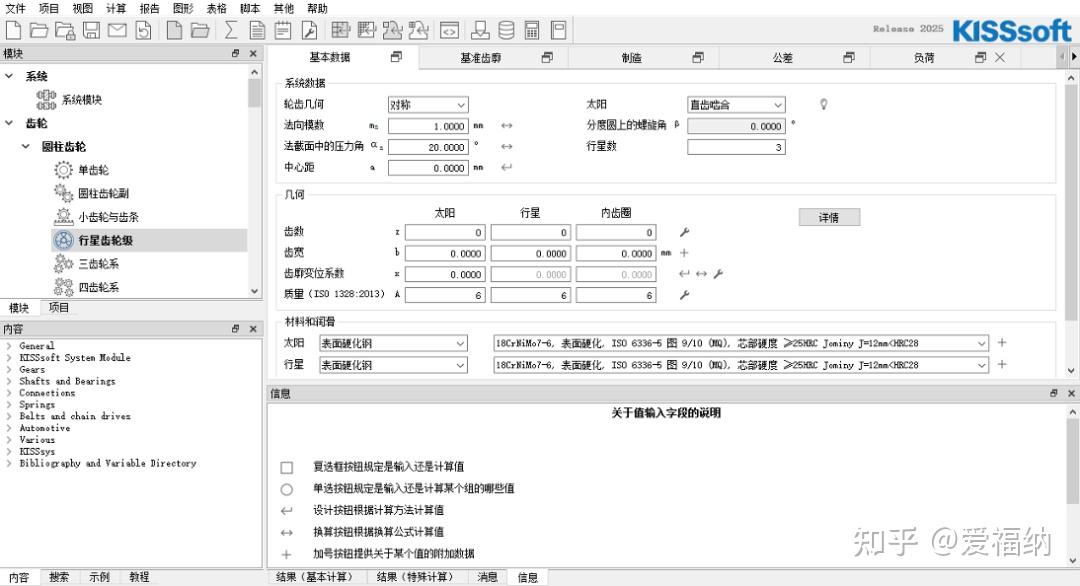The image size is (1080, 586).
Task: Click the lightbulb hint icon beside 直齿啮合
Action: point(823,105)
